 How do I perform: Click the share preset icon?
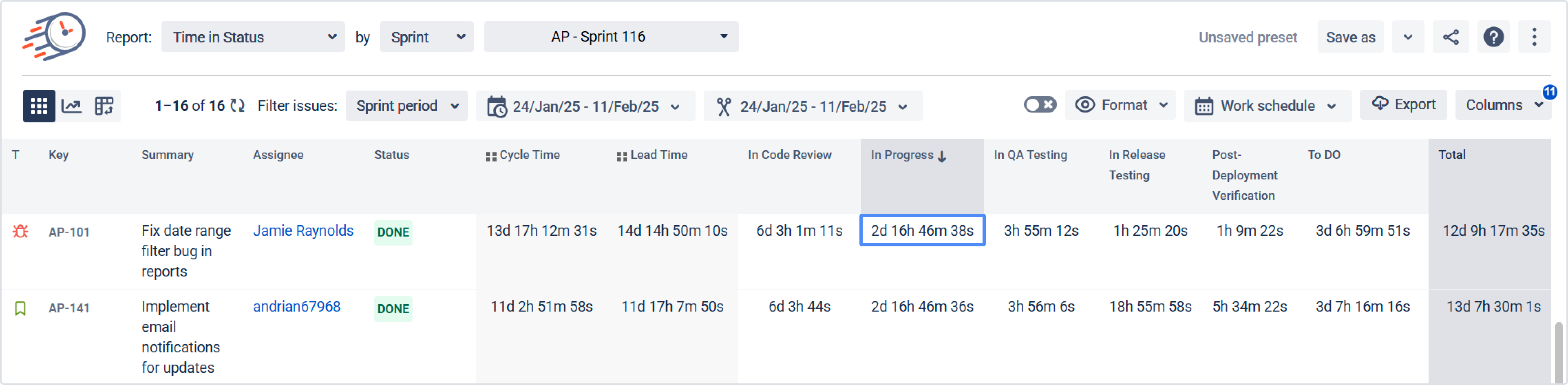(x=1451, y=37)
